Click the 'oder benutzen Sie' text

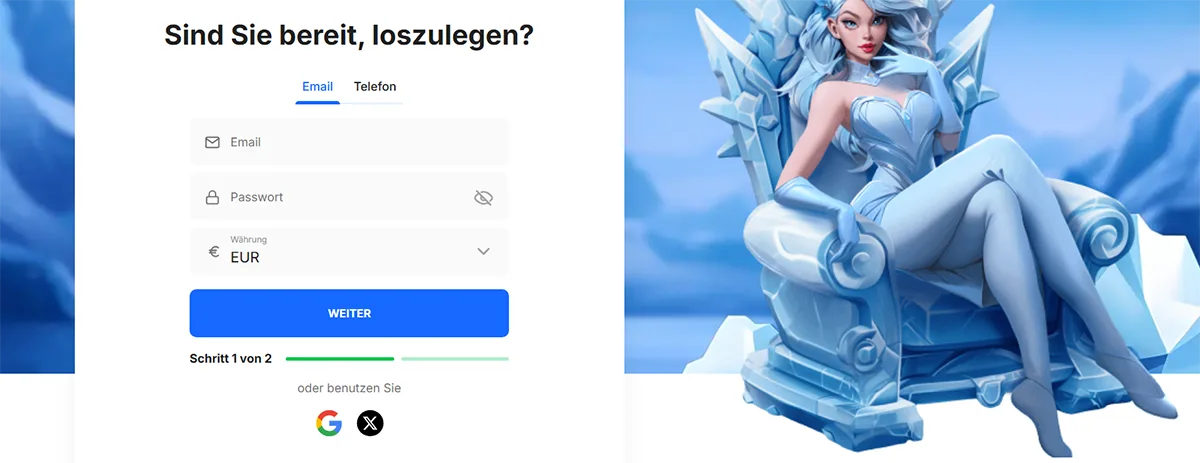tap(349, 388)
